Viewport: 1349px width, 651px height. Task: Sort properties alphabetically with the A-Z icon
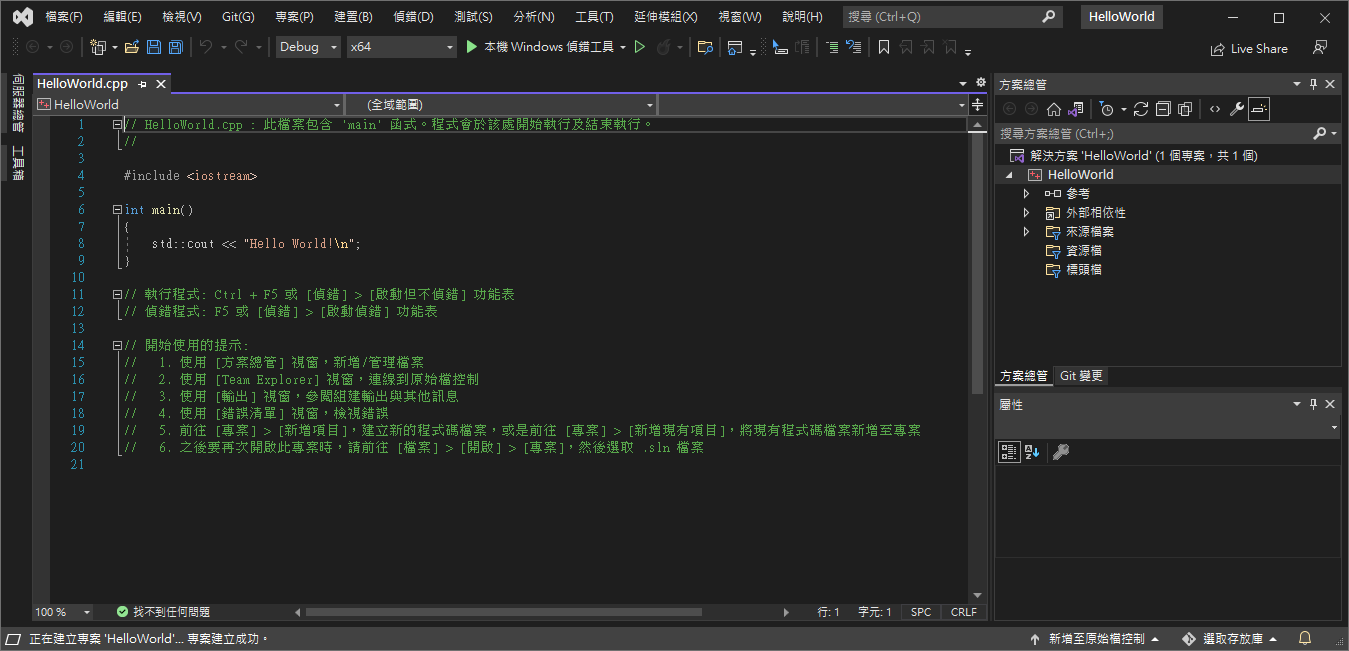pos(1033,452)
